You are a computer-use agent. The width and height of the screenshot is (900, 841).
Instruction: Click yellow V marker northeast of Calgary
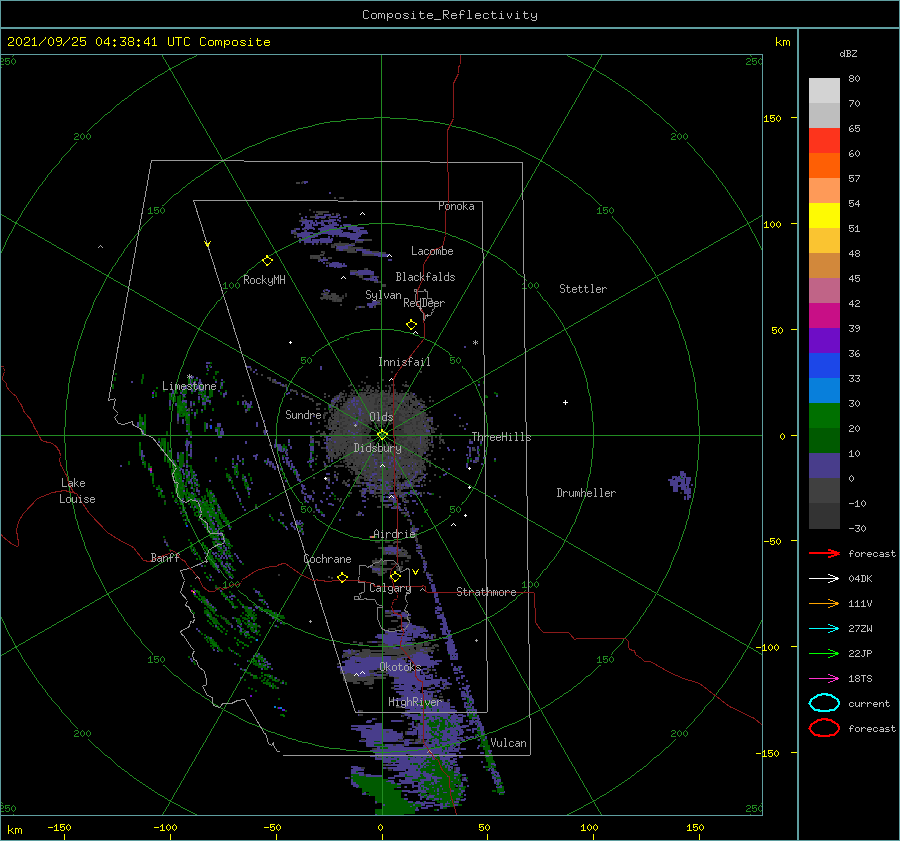415,572
